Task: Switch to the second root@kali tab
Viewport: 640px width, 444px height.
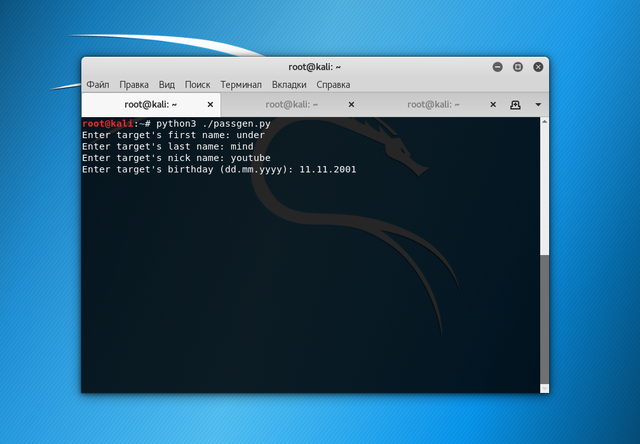Action: (x=291, y=104)
